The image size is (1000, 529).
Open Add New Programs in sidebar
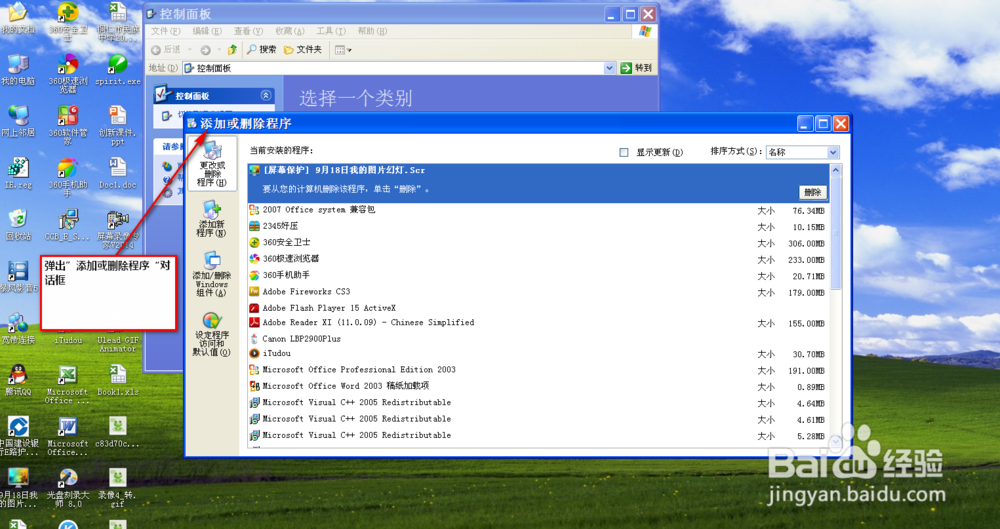(212, 219)
